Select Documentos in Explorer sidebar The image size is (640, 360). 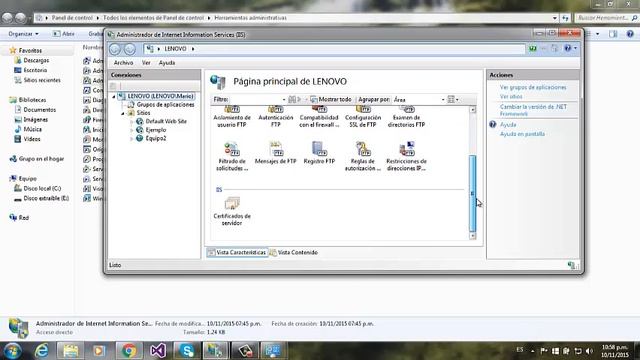coord(35,110)
